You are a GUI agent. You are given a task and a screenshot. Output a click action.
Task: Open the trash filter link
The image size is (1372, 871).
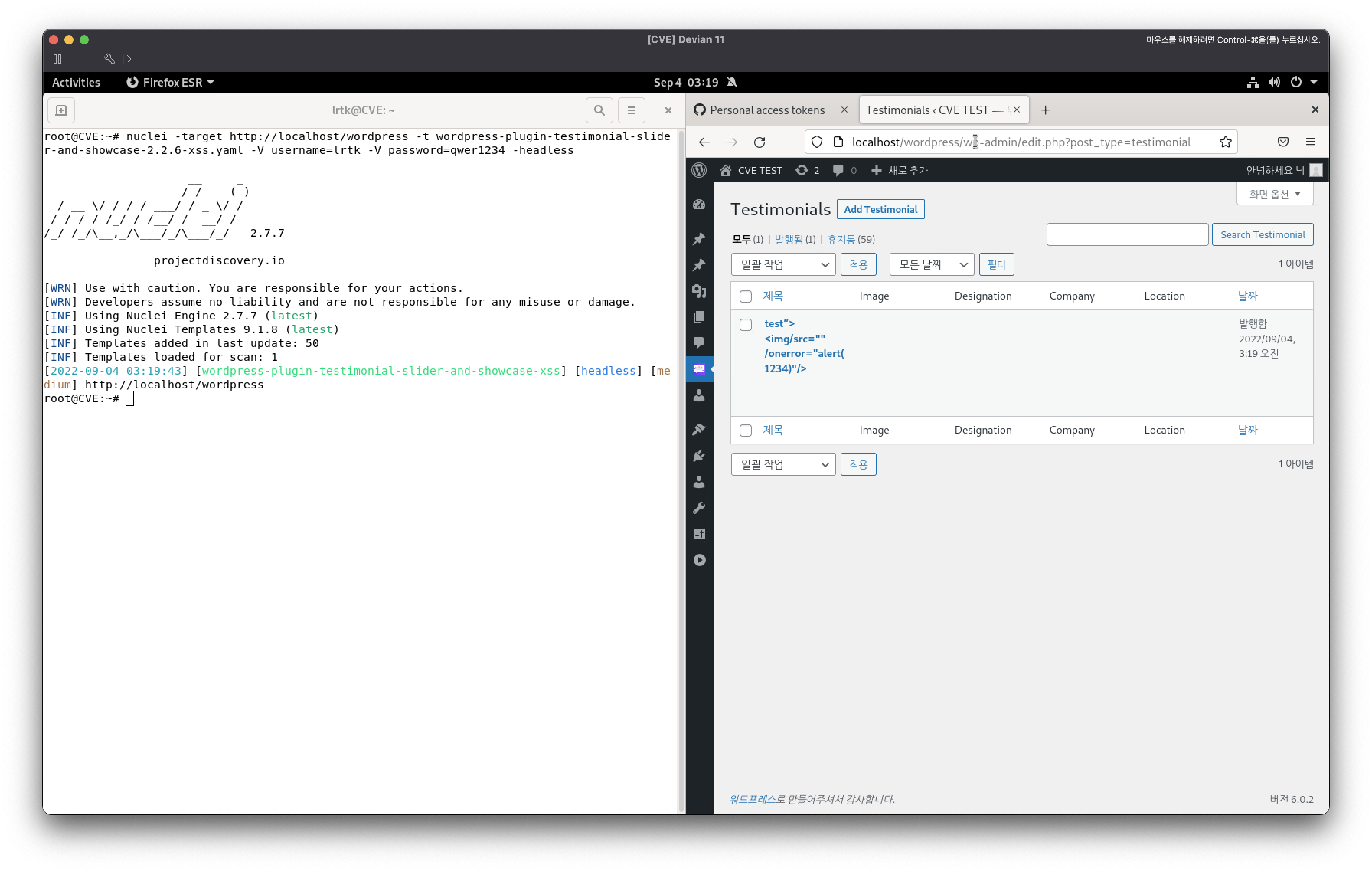[x=840, y=239]
